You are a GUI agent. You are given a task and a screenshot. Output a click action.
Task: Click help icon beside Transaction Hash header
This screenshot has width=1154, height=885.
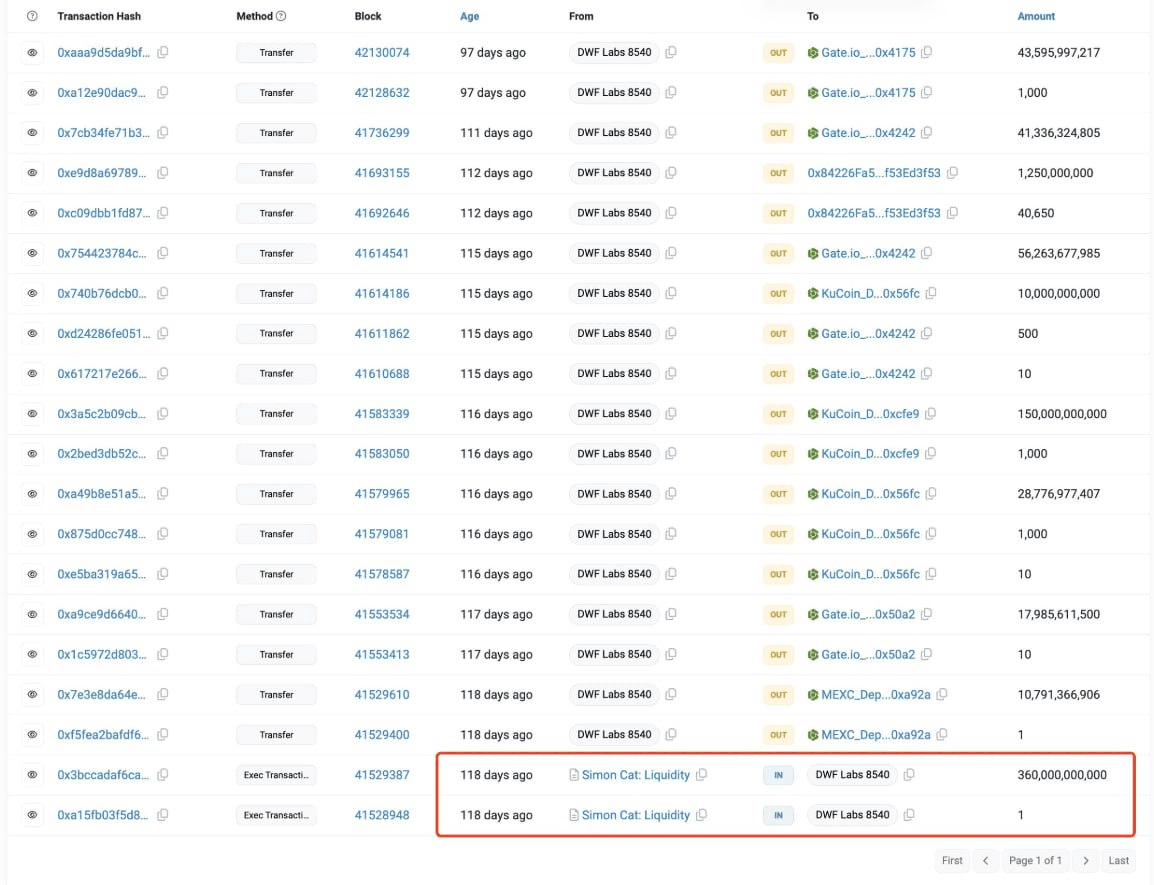32,15
